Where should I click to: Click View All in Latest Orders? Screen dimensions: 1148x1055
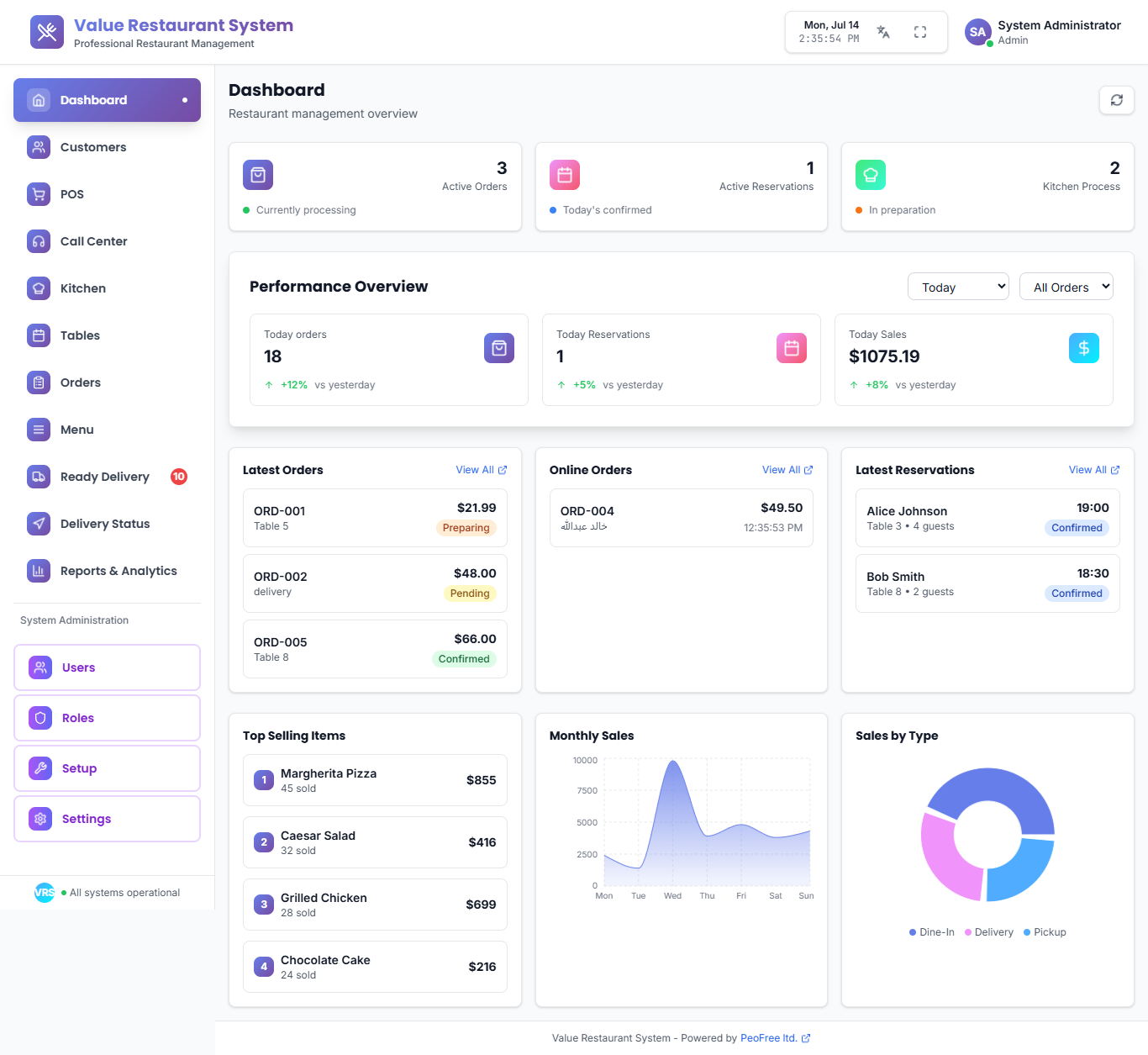(481, 470)
